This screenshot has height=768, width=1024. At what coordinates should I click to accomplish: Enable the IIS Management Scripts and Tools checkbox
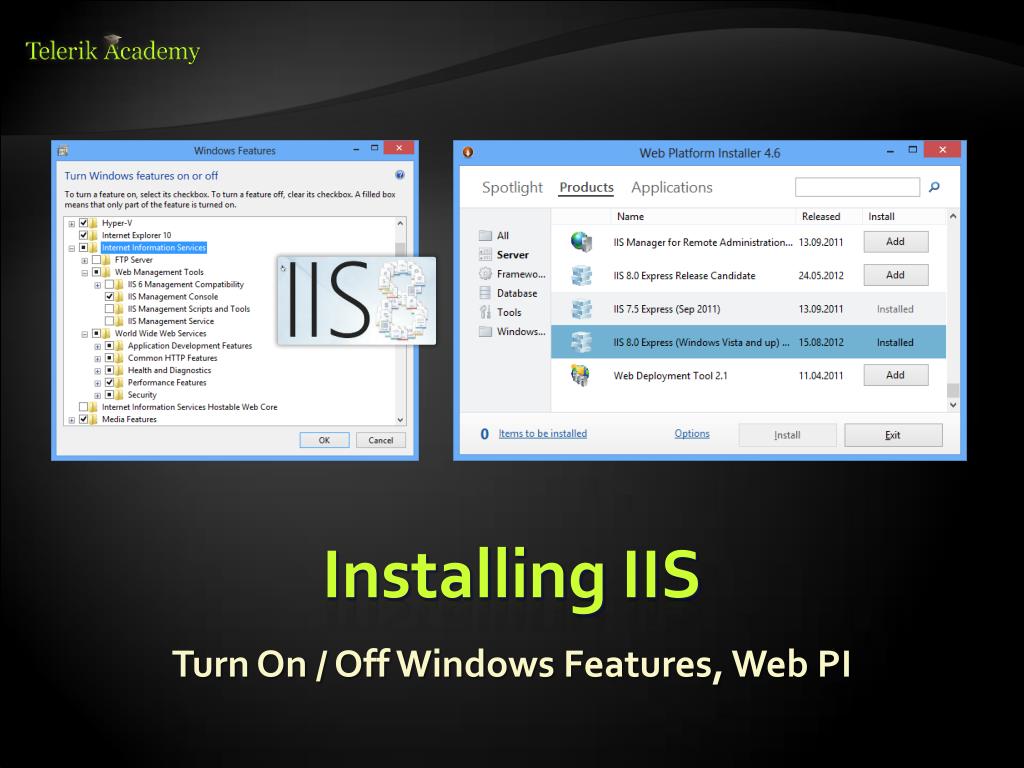tap(110, 309)
